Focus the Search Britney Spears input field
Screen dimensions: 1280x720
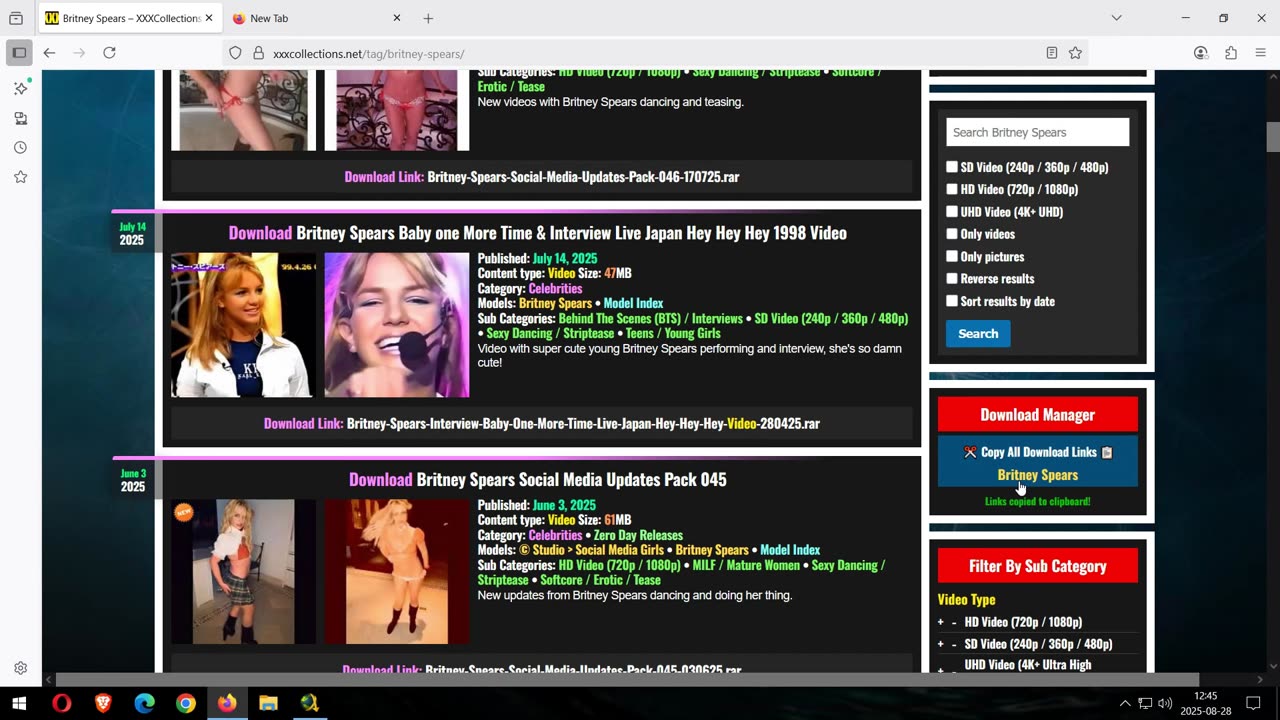click(1037, 132)
